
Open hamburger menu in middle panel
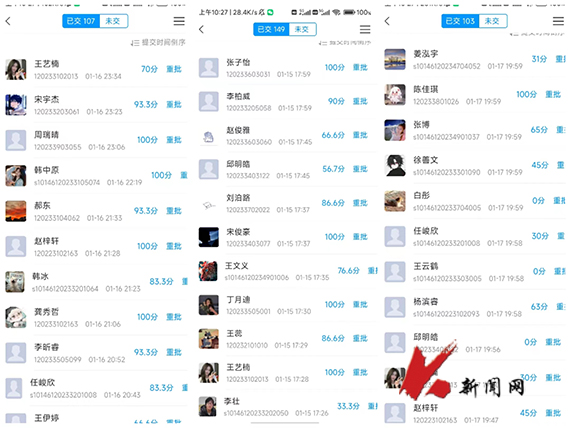[x=365, y=29]
